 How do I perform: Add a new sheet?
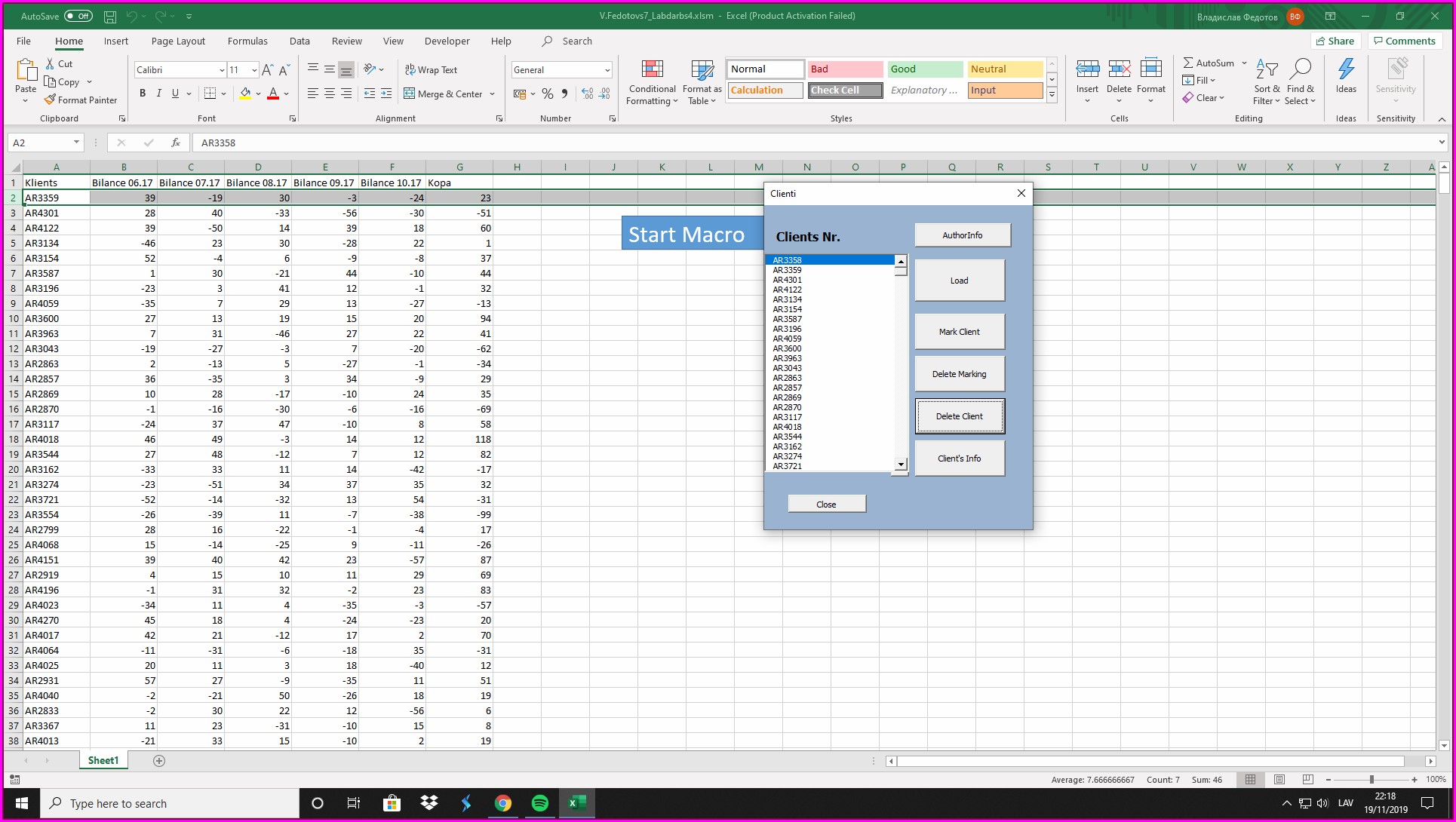point(159,761)
